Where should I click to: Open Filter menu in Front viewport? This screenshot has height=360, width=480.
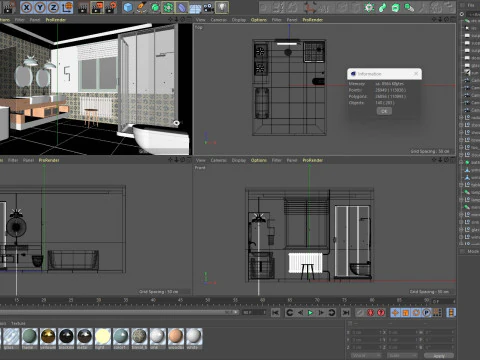[x=276, y=160]
